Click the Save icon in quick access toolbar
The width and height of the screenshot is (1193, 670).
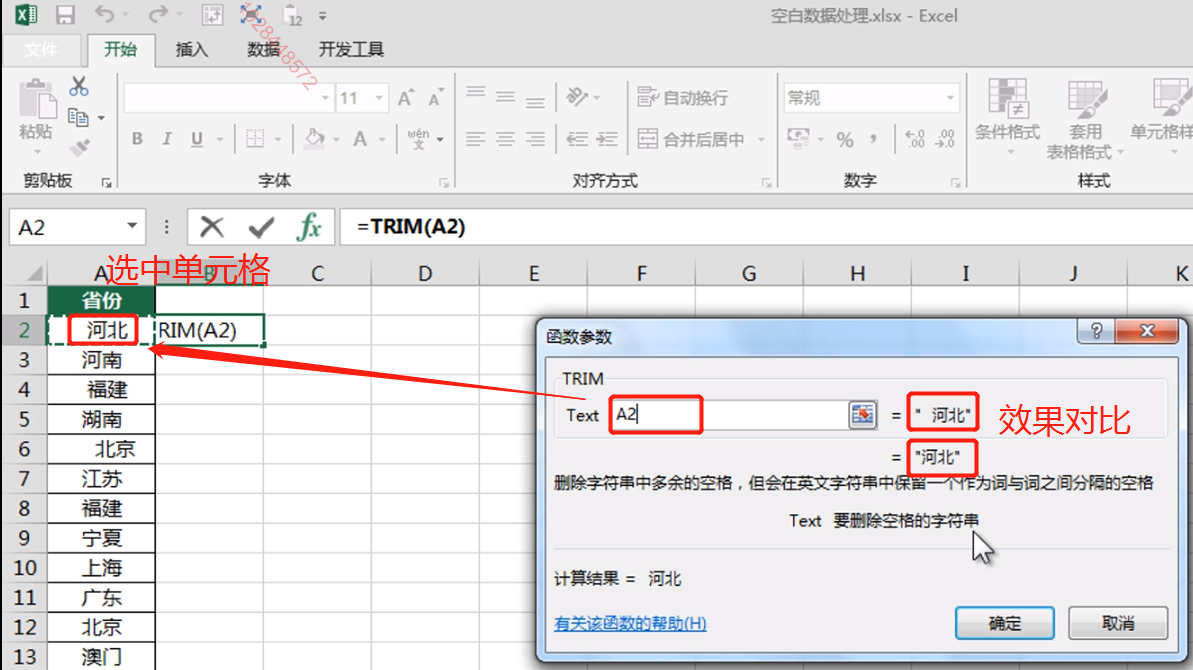65,14
